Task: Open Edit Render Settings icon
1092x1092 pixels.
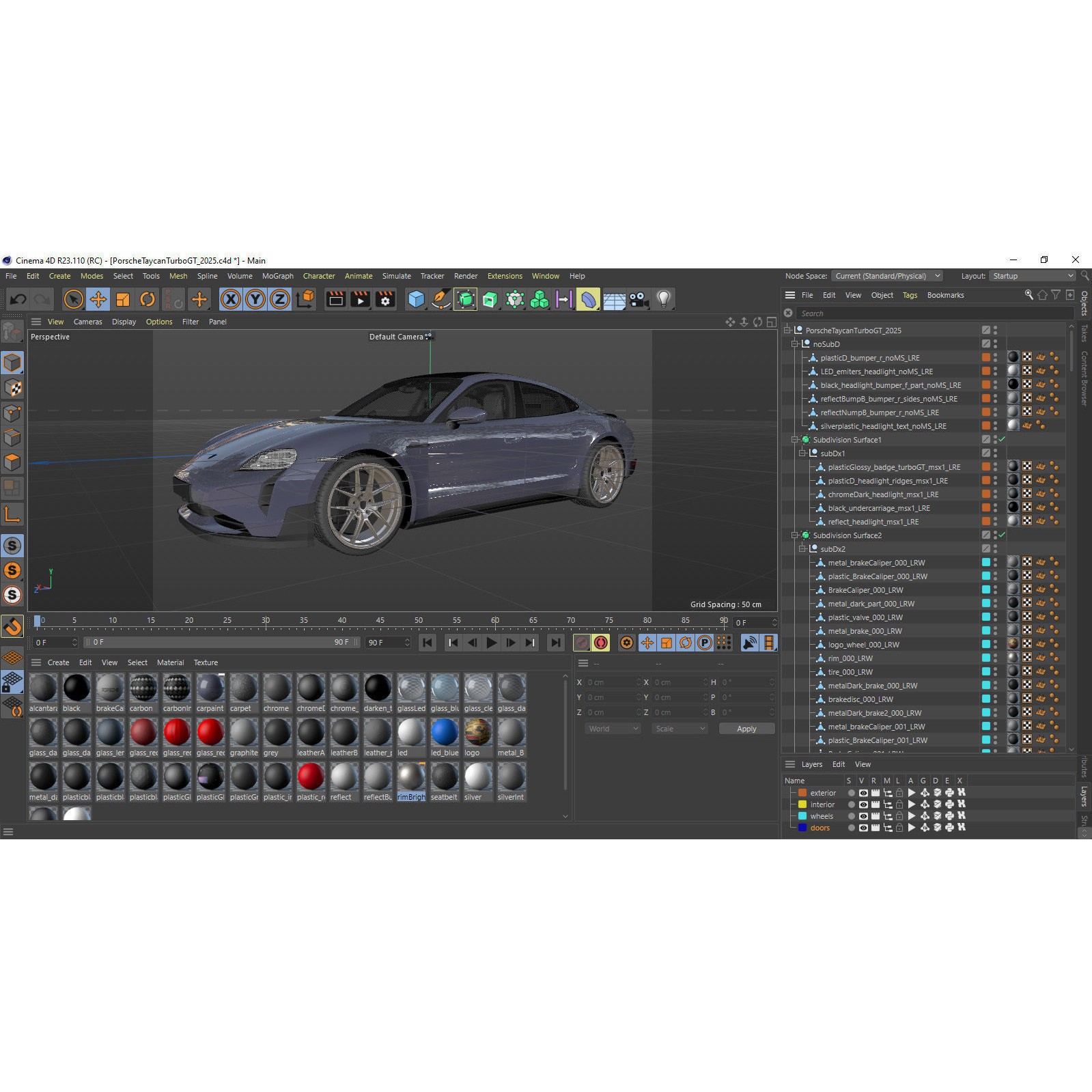Action: tap(385, 299)
